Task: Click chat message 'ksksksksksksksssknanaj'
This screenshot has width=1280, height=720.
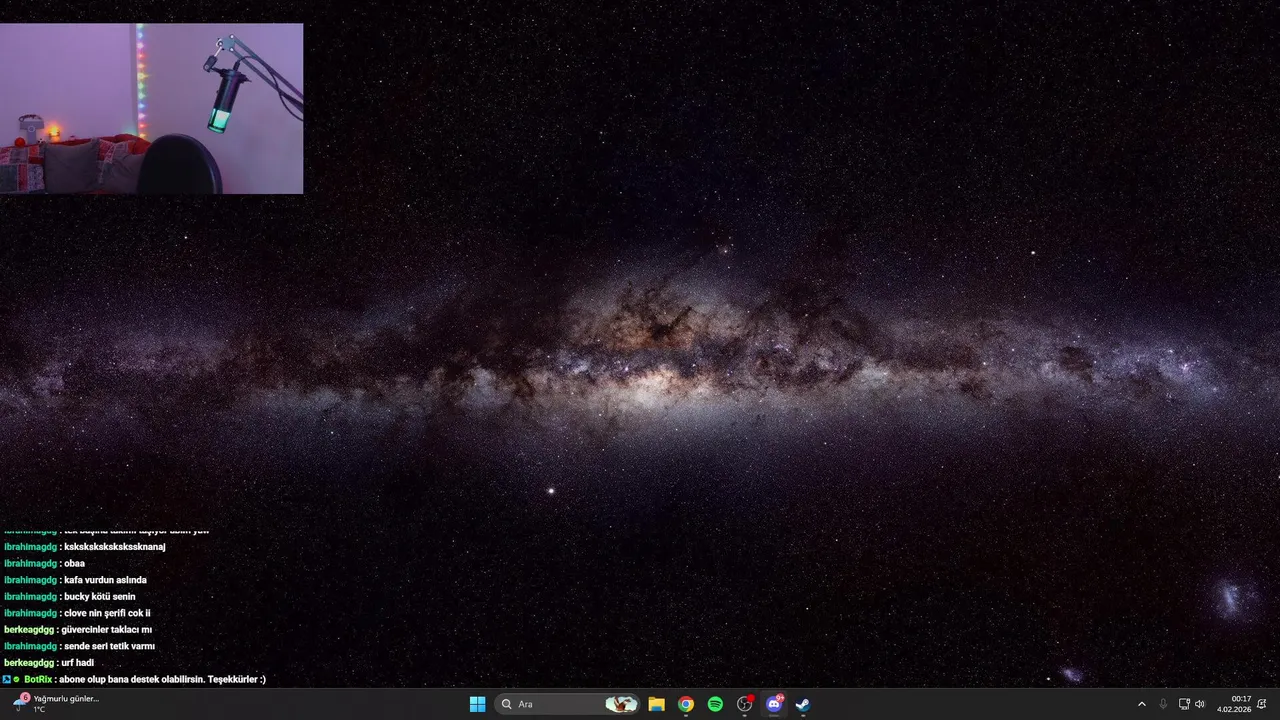Action: click(115, 547)
